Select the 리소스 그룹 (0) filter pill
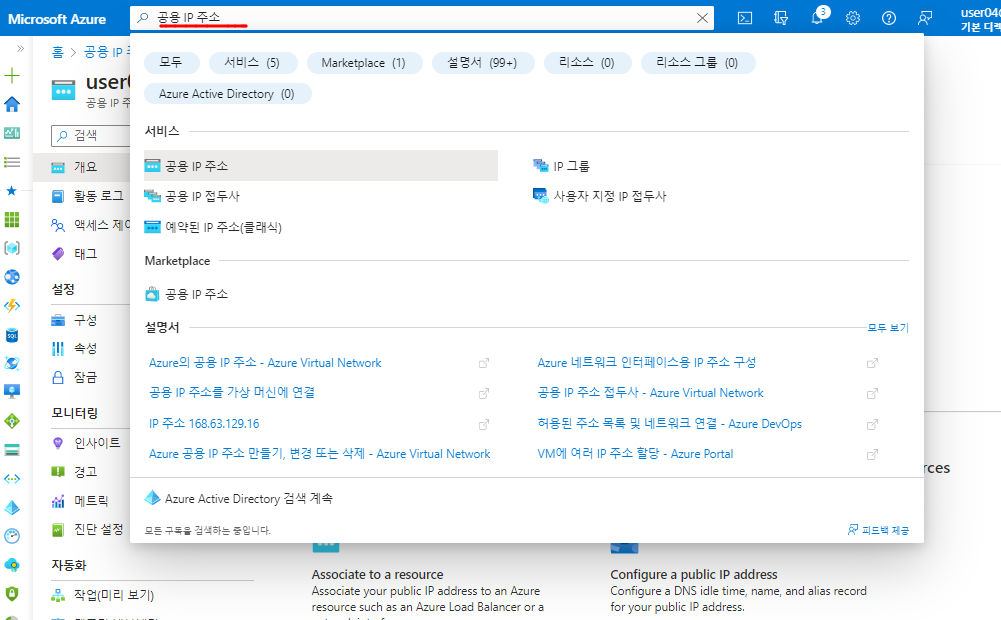Viewport: 1001px width, 620px height. point(697,63)
